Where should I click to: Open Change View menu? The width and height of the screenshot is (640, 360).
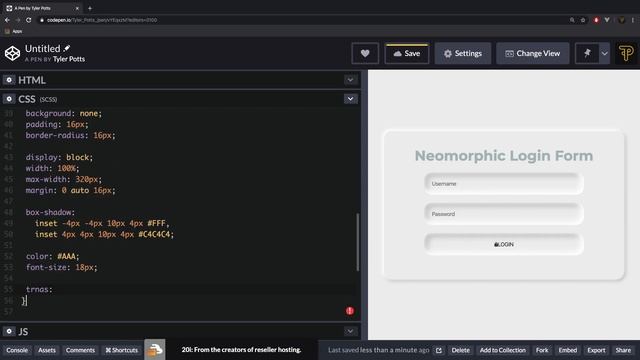pyautogui.click(x=532, y=53)
